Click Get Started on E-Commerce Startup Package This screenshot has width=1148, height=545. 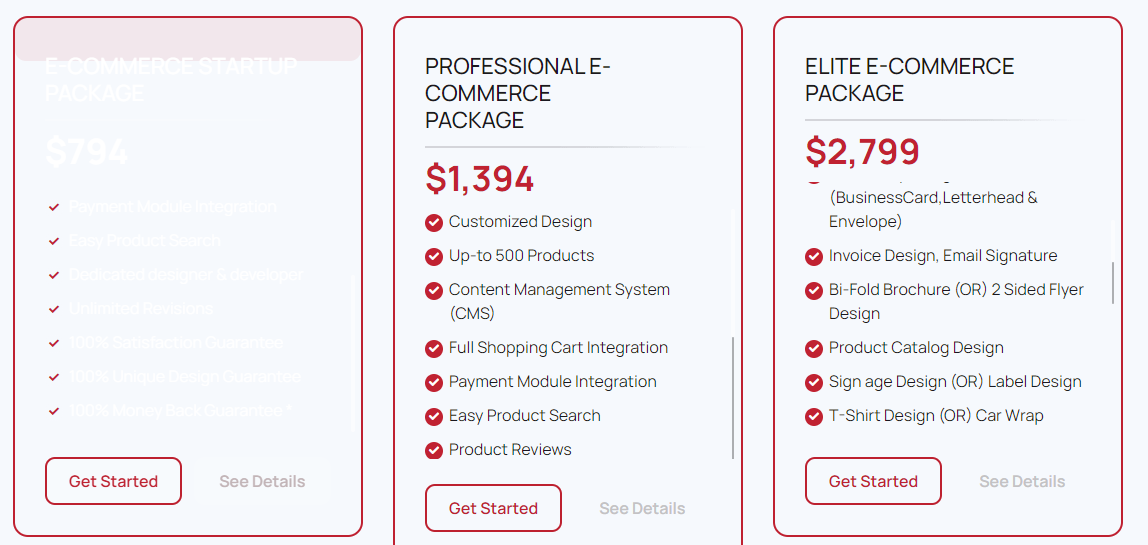113,481
